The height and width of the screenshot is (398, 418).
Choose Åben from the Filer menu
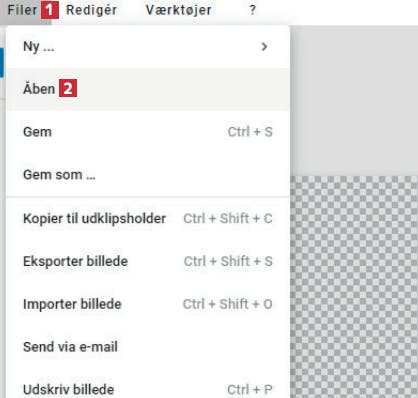pyautogui.click(x=148, y=89)
